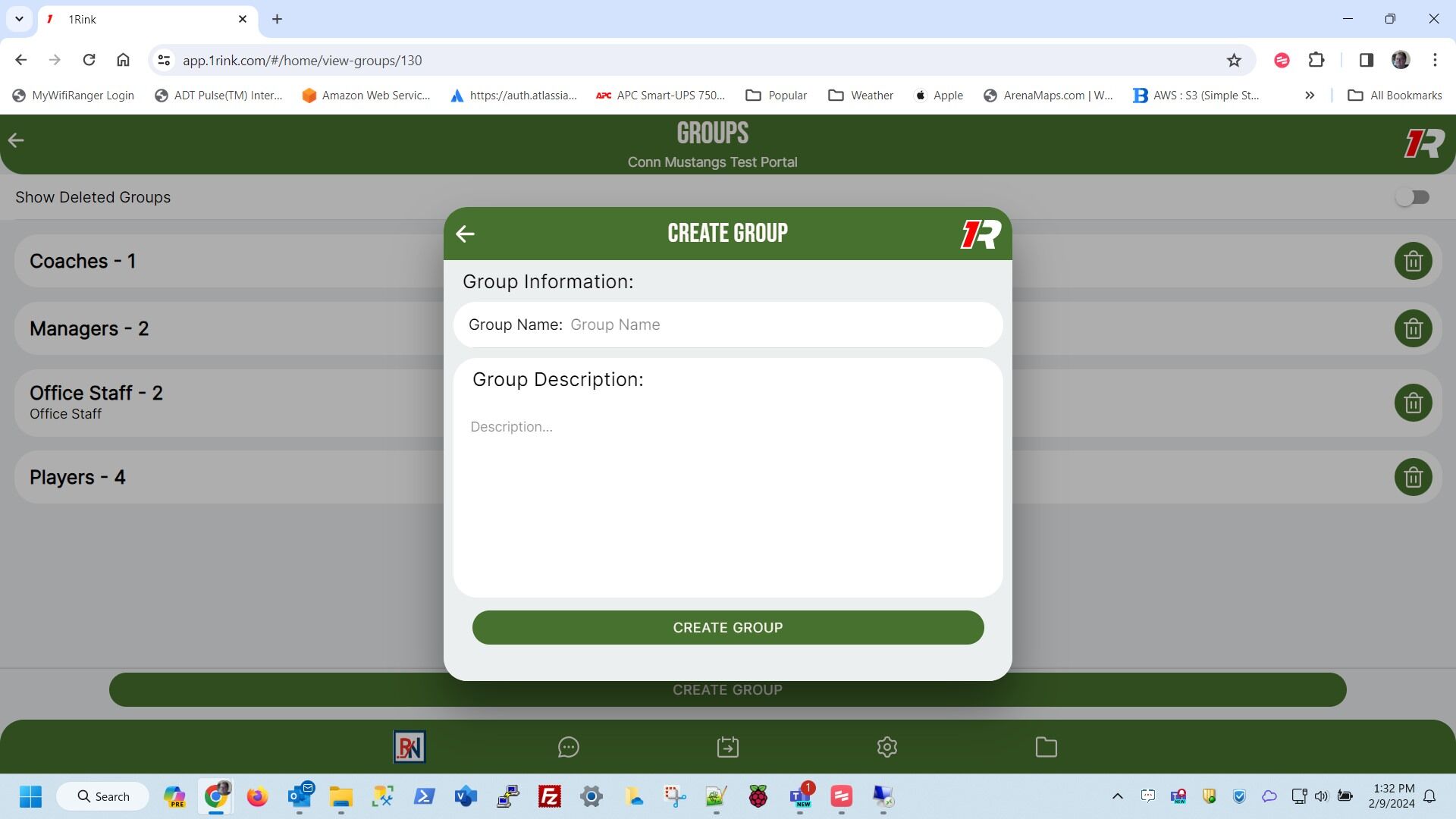Viewport: 1456px width, 819px height.
Task: Show hidden system tray icons chevron
Action: [1117, 796]
